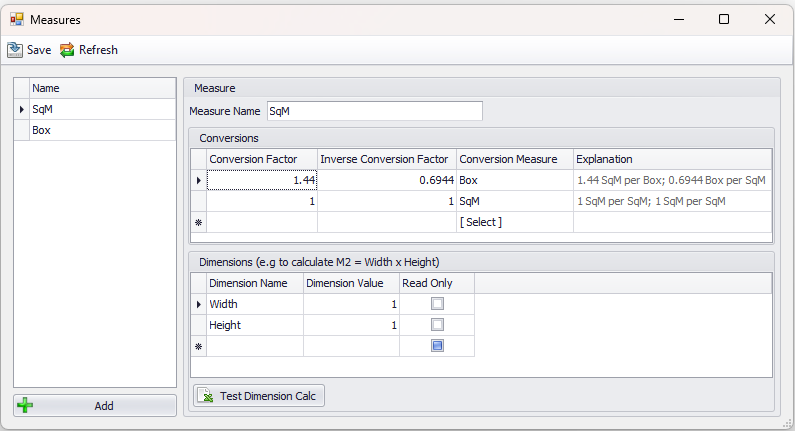Click the 1.44 conversion factor cell
This screenshot has height=431, width=795.
262,180
